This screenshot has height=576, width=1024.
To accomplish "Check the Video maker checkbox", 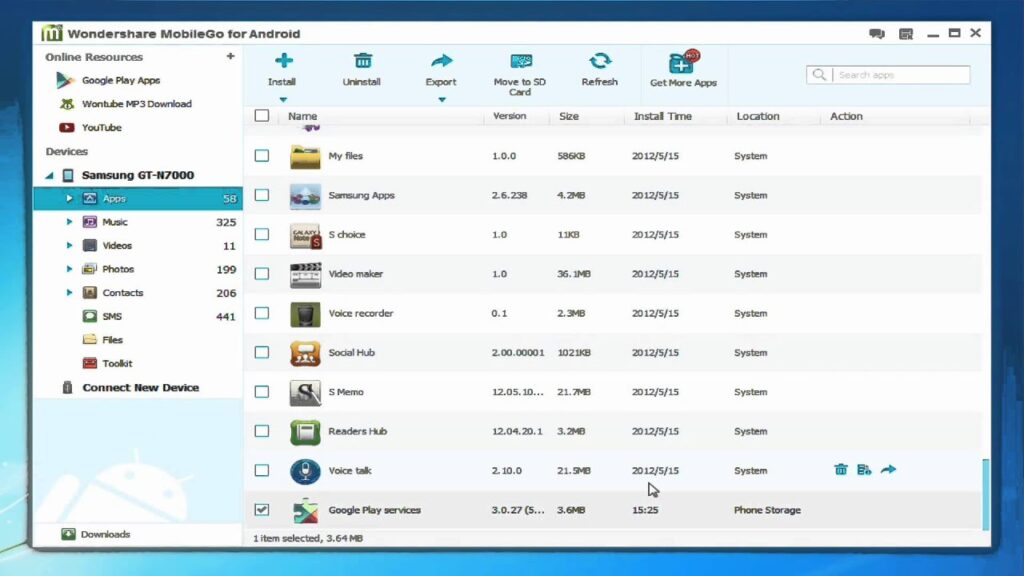I will 262,274.
